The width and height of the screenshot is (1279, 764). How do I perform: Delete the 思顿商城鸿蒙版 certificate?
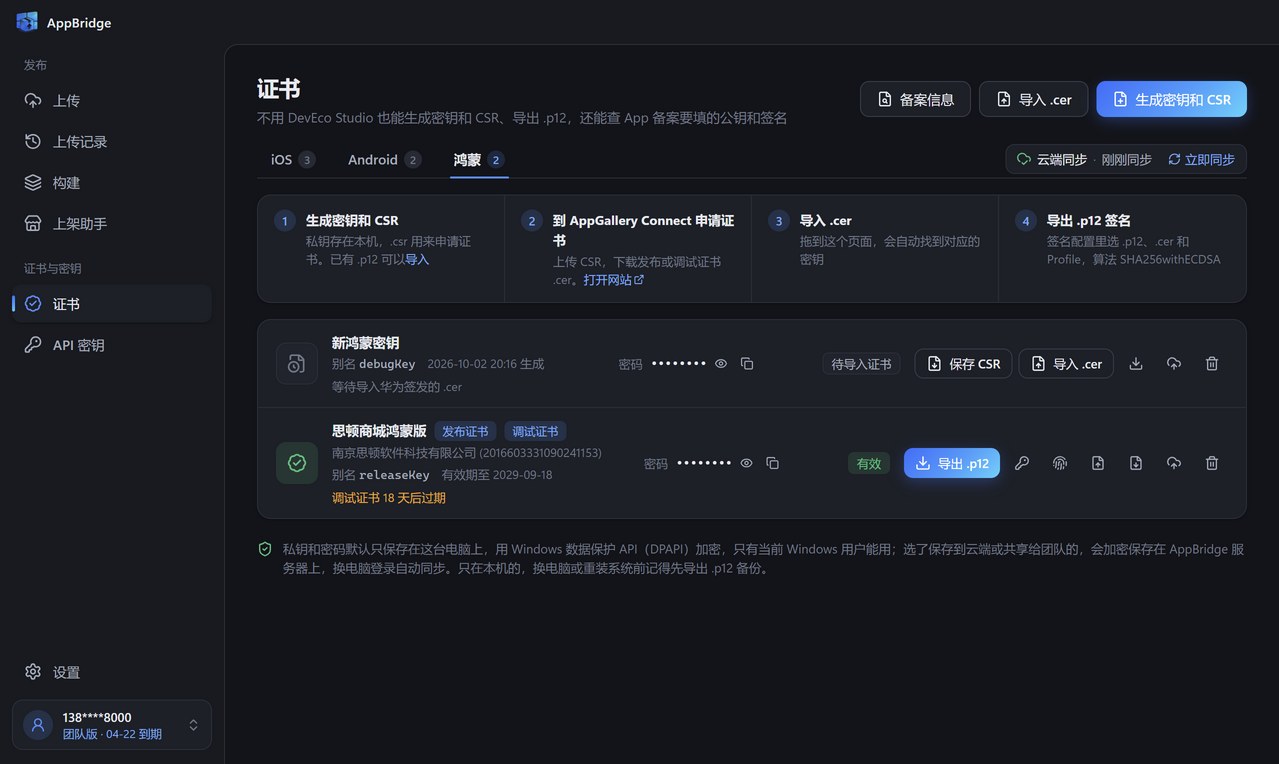(1212, 463)
